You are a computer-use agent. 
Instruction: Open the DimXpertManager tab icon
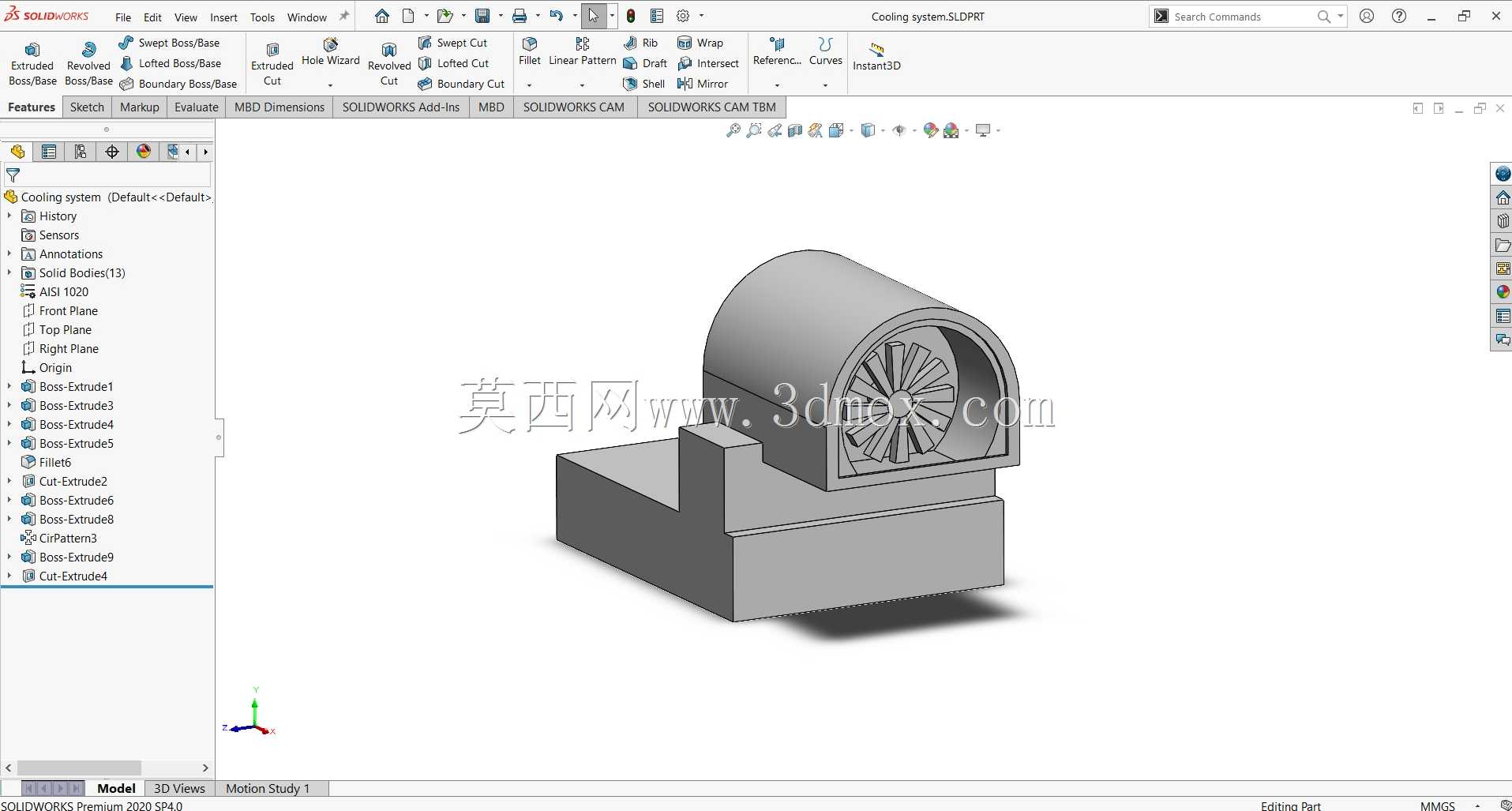(112, 152)
